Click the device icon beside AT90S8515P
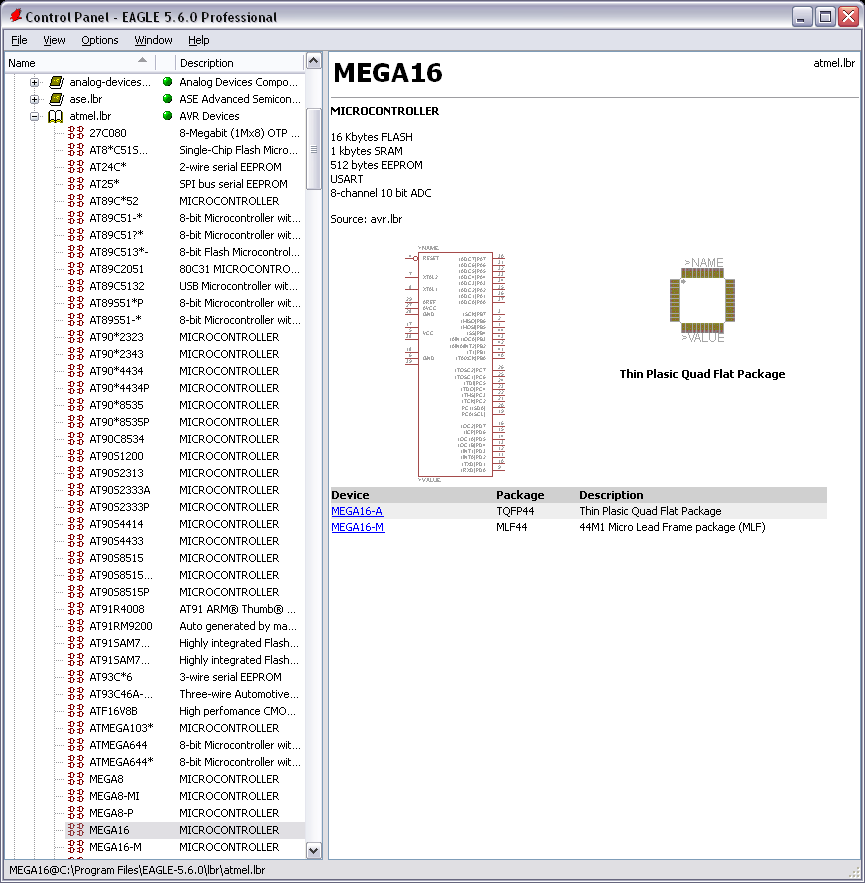 (75, 592)
